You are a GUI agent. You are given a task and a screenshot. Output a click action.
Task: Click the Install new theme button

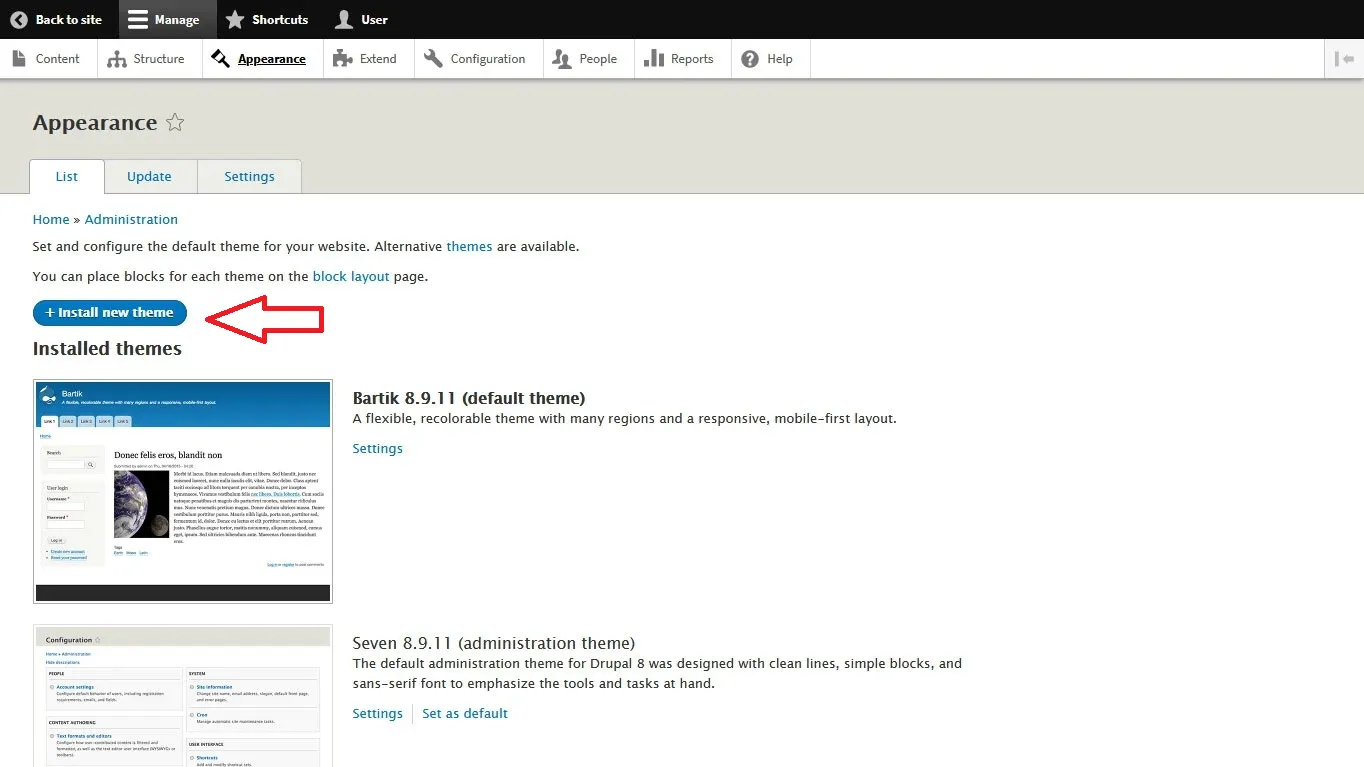point(110,312)
